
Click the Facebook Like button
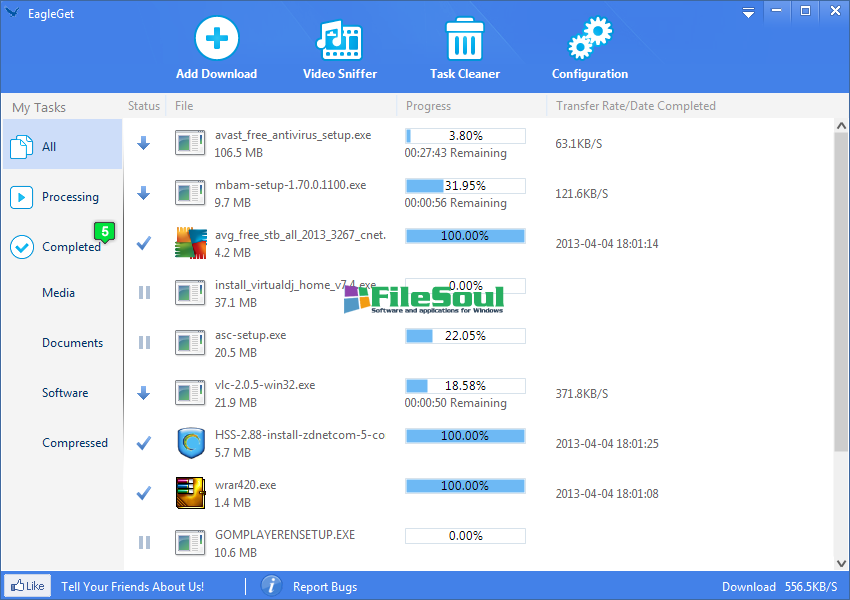click(27, 586)
